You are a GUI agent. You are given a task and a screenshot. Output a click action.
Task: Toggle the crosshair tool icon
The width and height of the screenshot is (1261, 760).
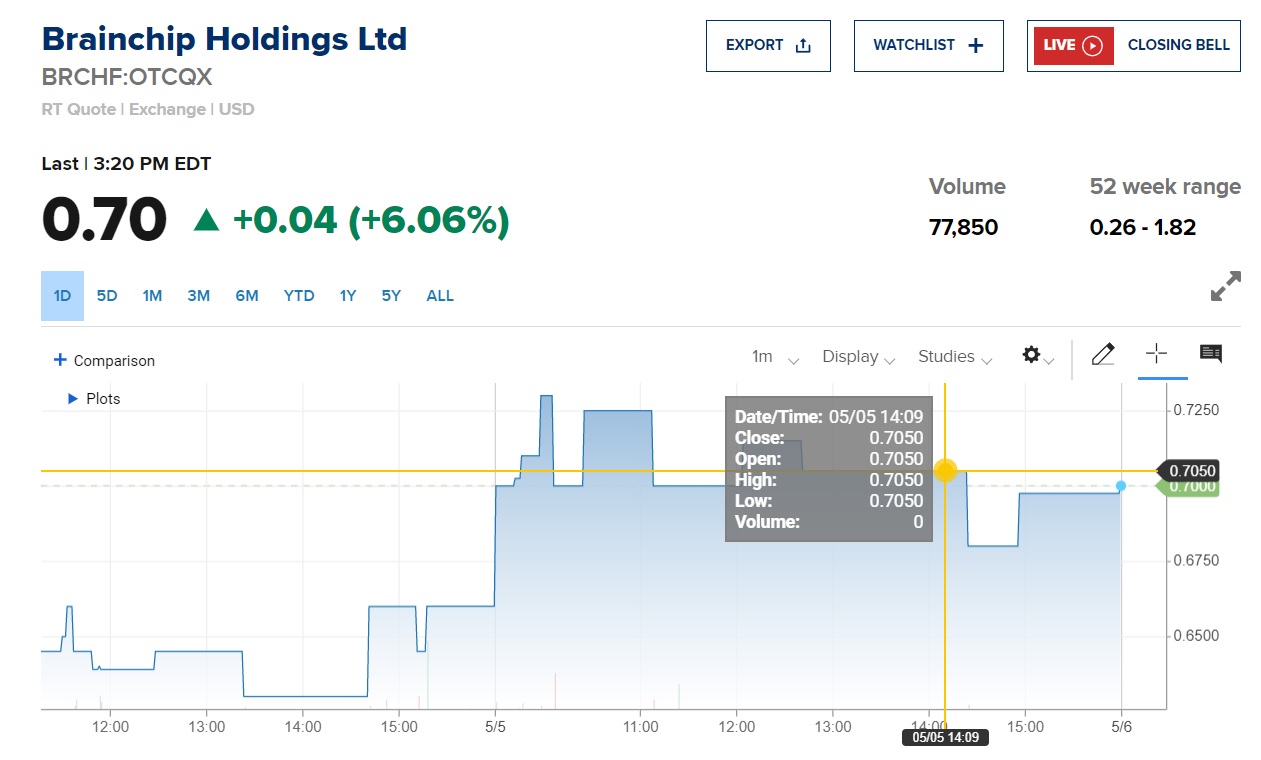tap(1156, 354)
